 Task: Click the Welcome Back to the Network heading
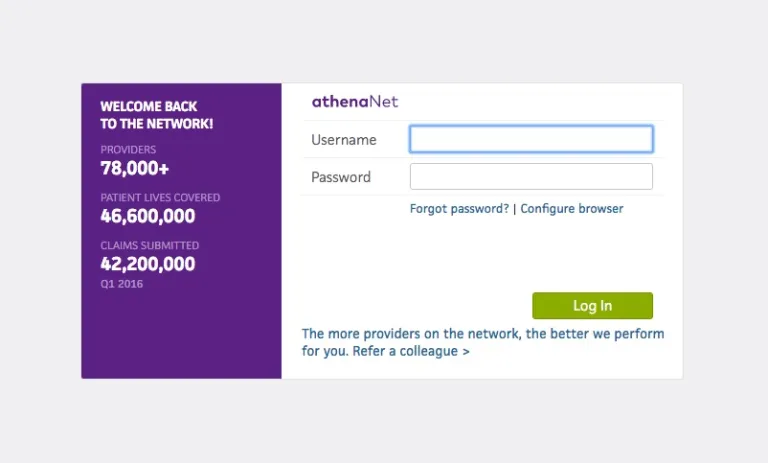[x=156, y=115]
